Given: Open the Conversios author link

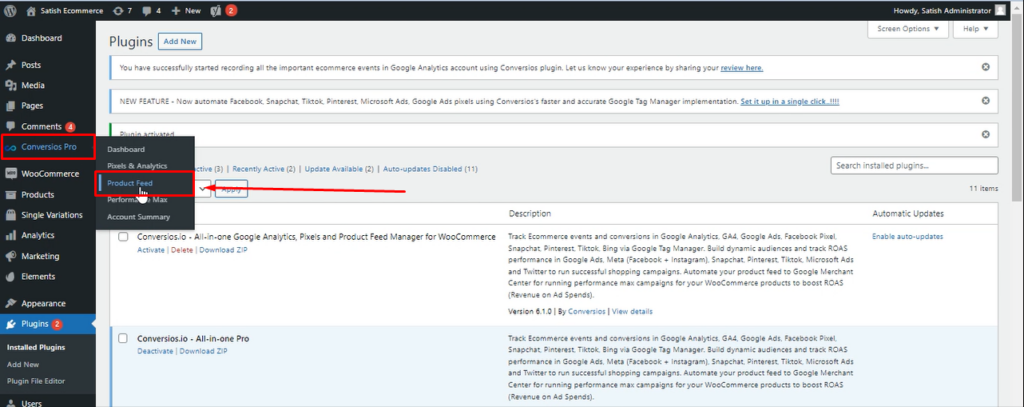Looking at the screenshot, I should point(586,312).
